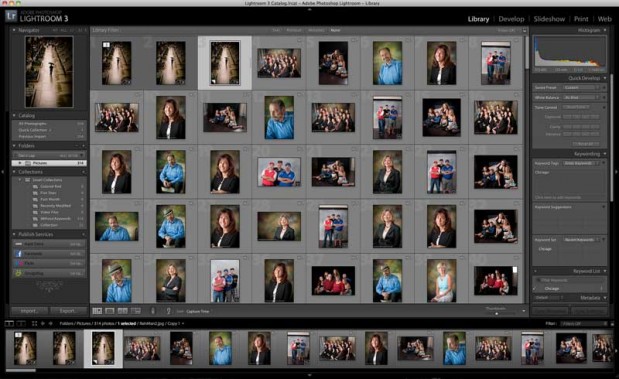Lock the Library Filter bar
This screenshot has width=619, height=379.
524,30
